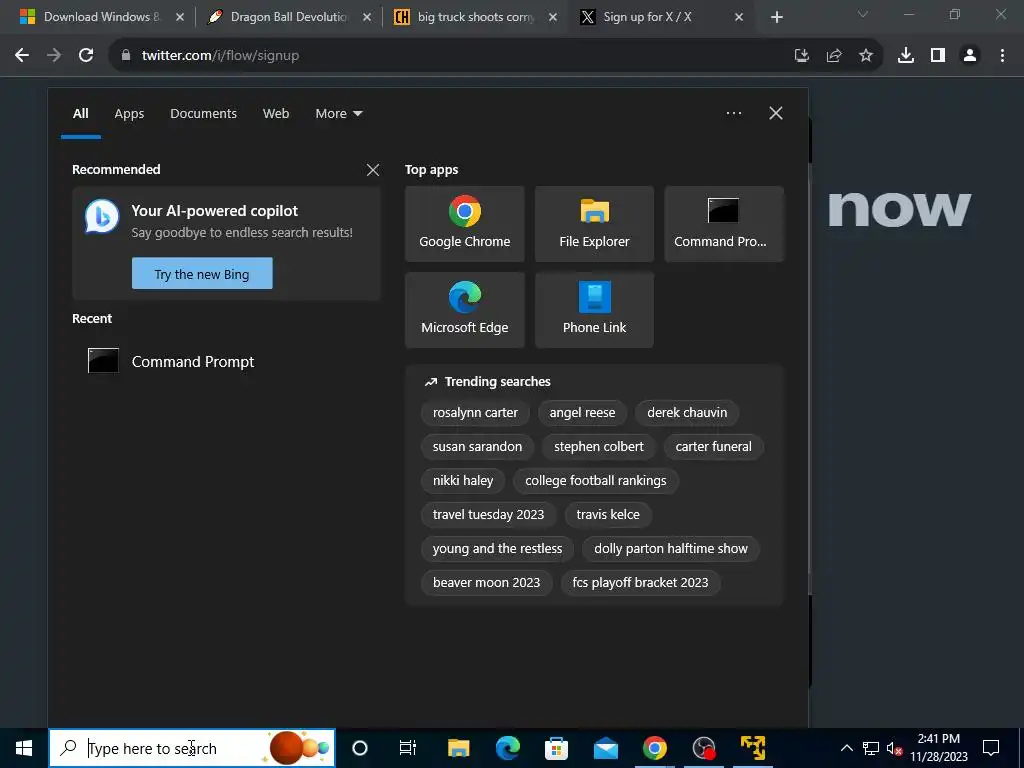This screenshot has height=768, width=1024.
Task: Search trending carter funeral
Action: click(x=713, y=447)
